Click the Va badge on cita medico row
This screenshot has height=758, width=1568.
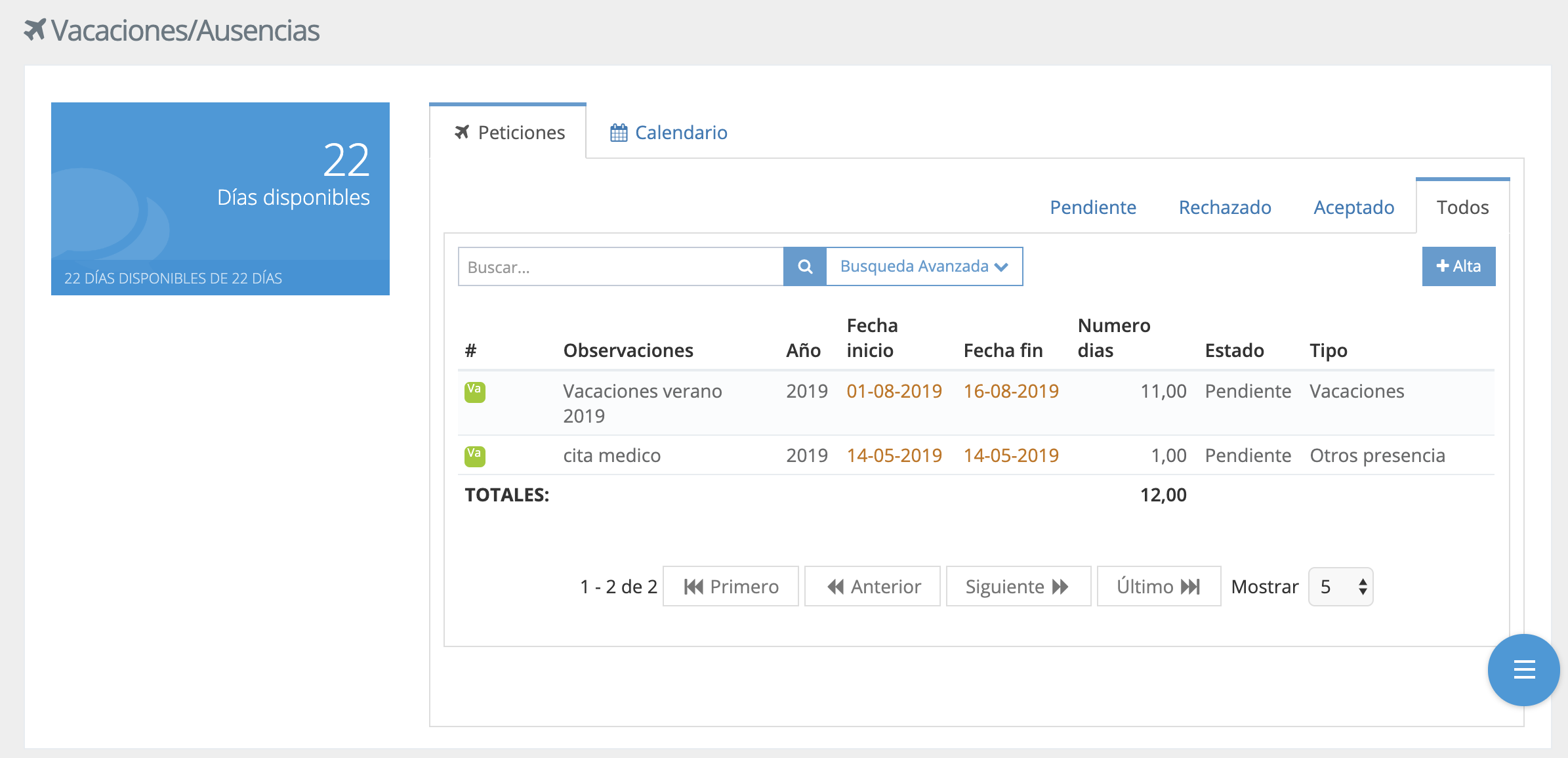(x=474, y=456)
